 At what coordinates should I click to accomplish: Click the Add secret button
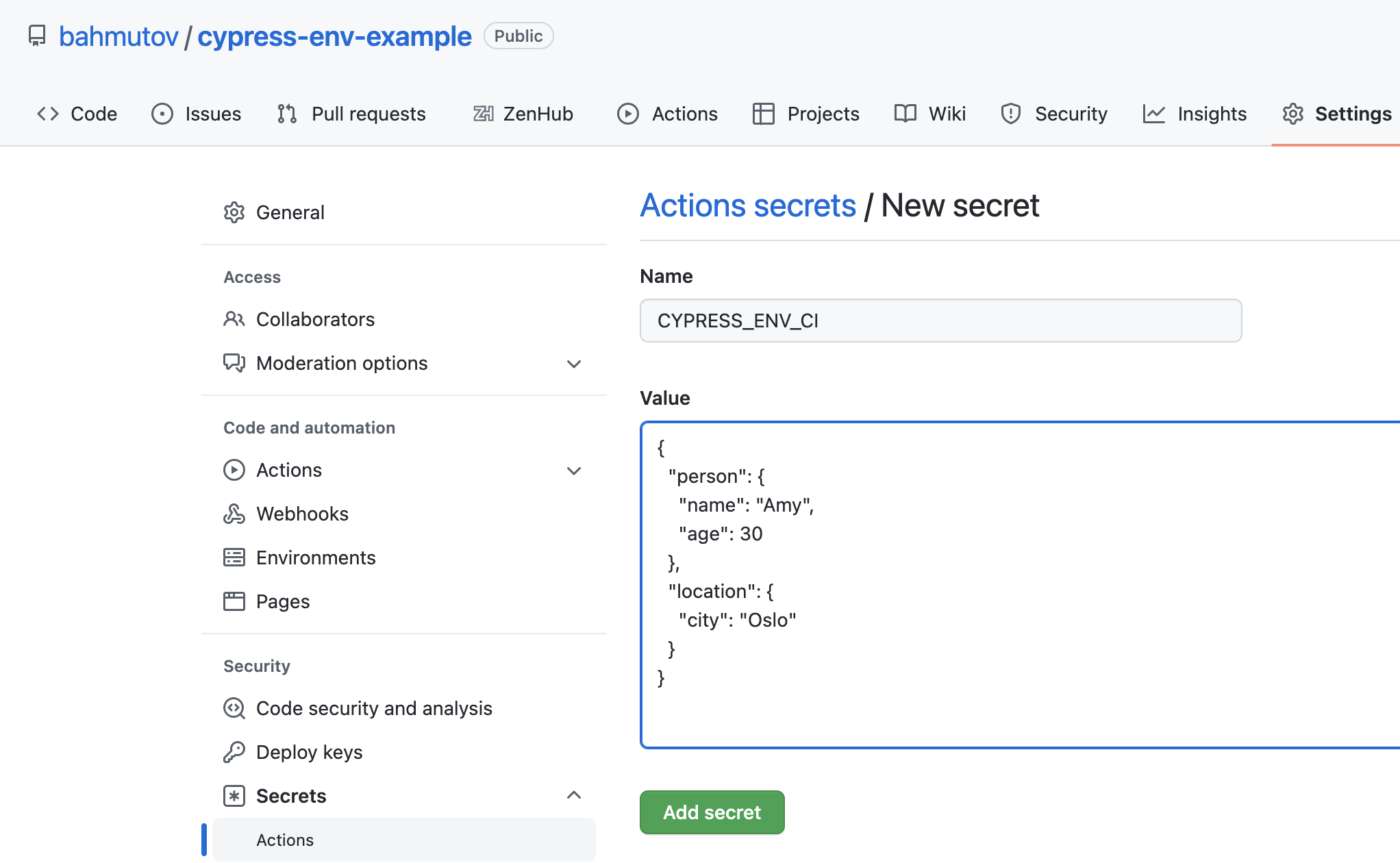coord(712,812)
